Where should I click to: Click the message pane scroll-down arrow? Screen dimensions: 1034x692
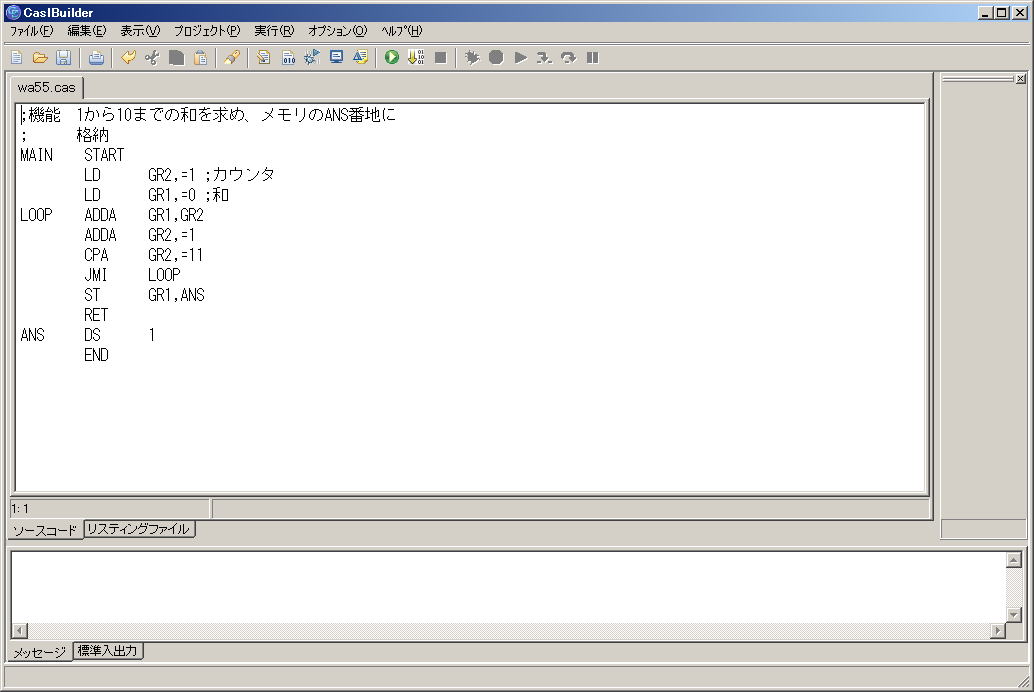[1013, 614]
